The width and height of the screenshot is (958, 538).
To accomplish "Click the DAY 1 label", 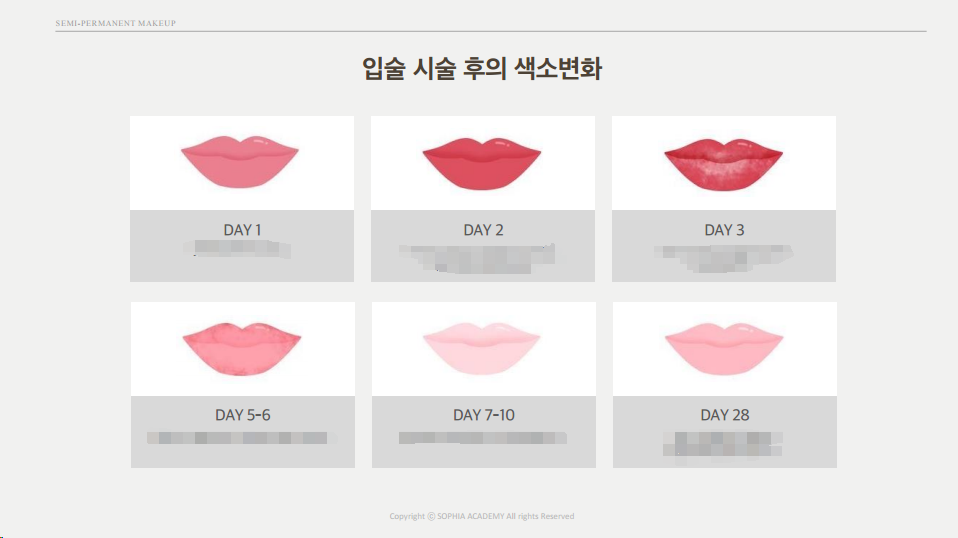I will pyautogui.click(x=242, y=230).
